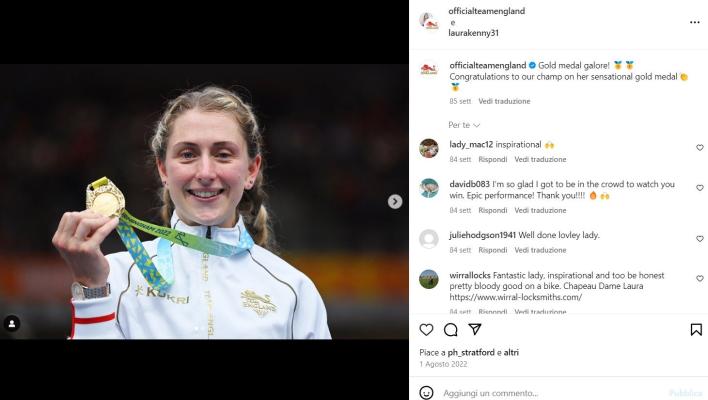The width and height of the screenshot is (708, 400).
Task: Open the comment bubble icon
Action: tap(451, 330)
